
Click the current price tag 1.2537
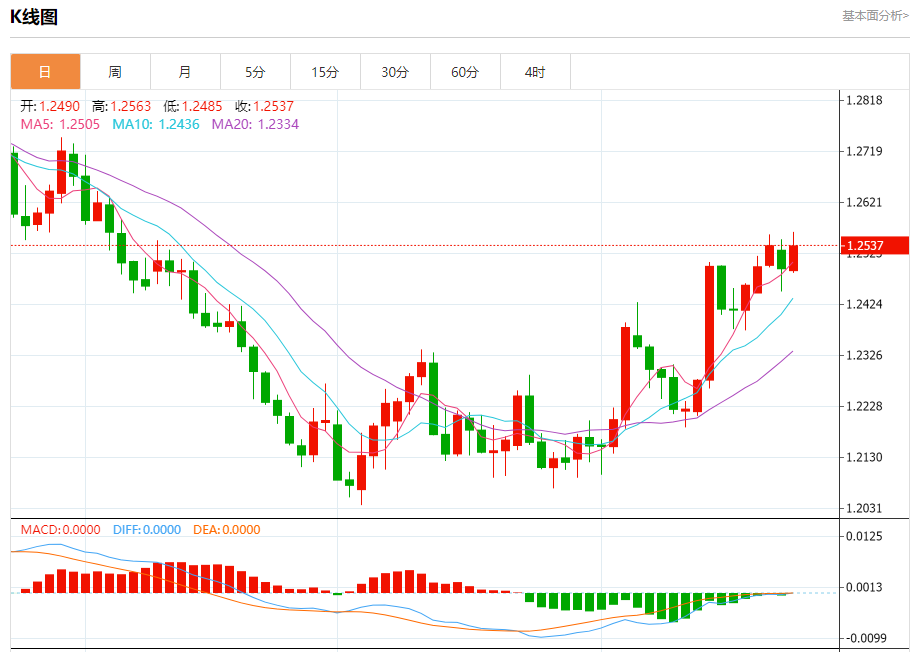click(875, 245)
